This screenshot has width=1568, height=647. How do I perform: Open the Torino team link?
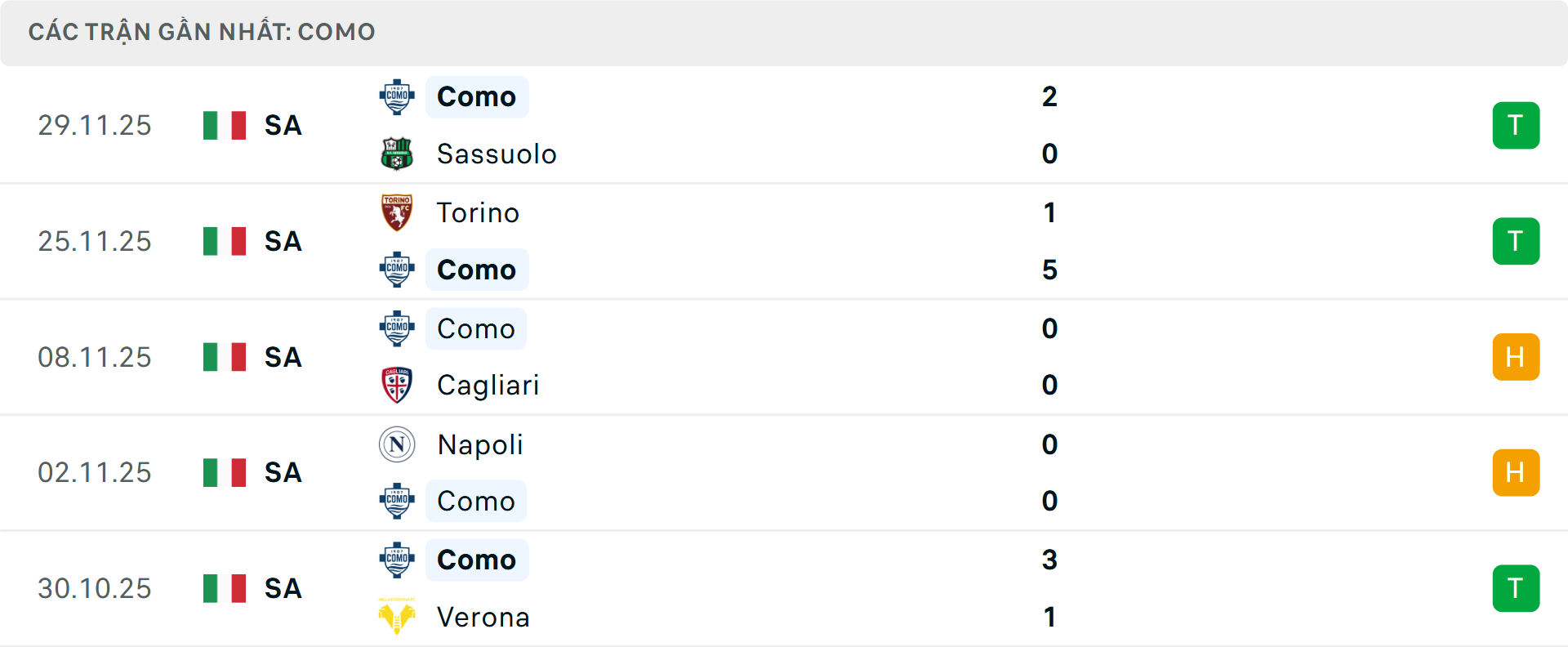tap(478, 212)
